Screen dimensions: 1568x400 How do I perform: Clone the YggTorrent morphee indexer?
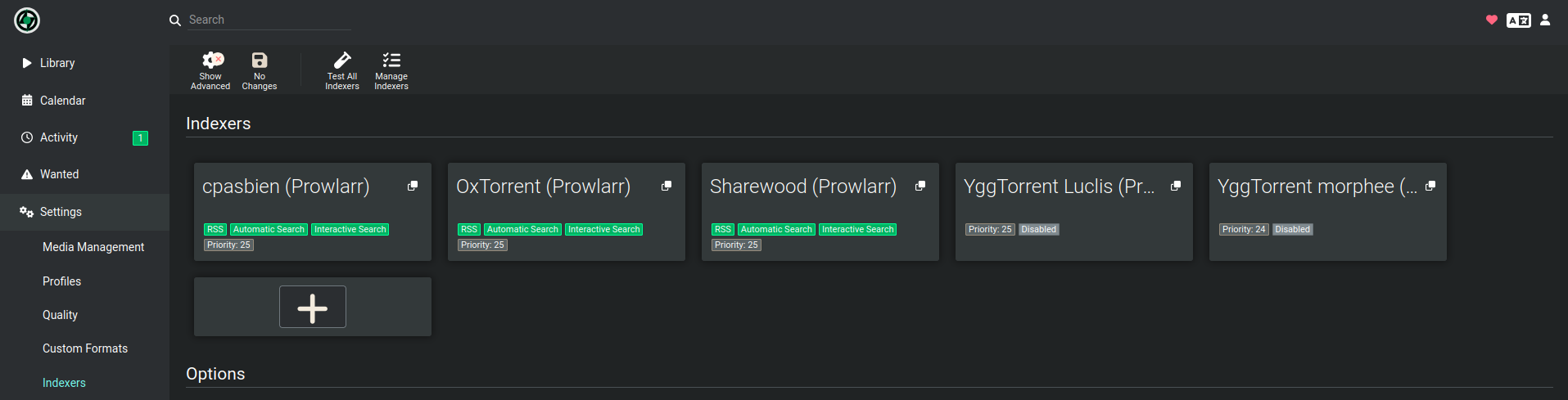(1430, 187)
